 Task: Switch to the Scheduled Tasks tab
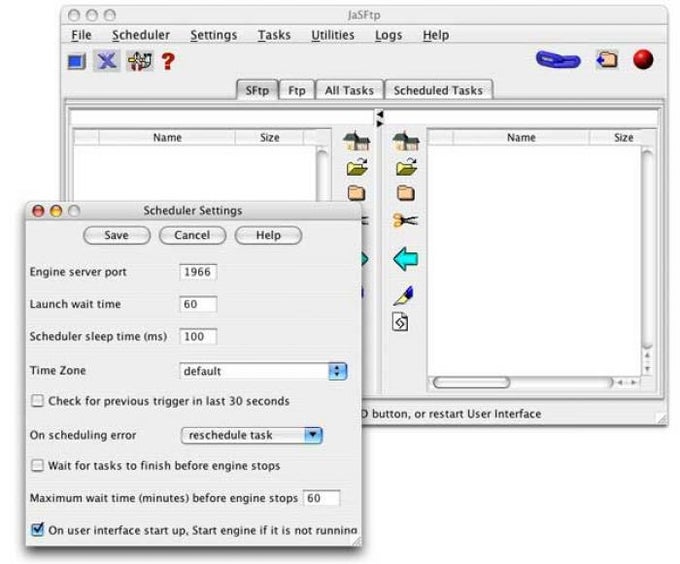click(438, 90)
